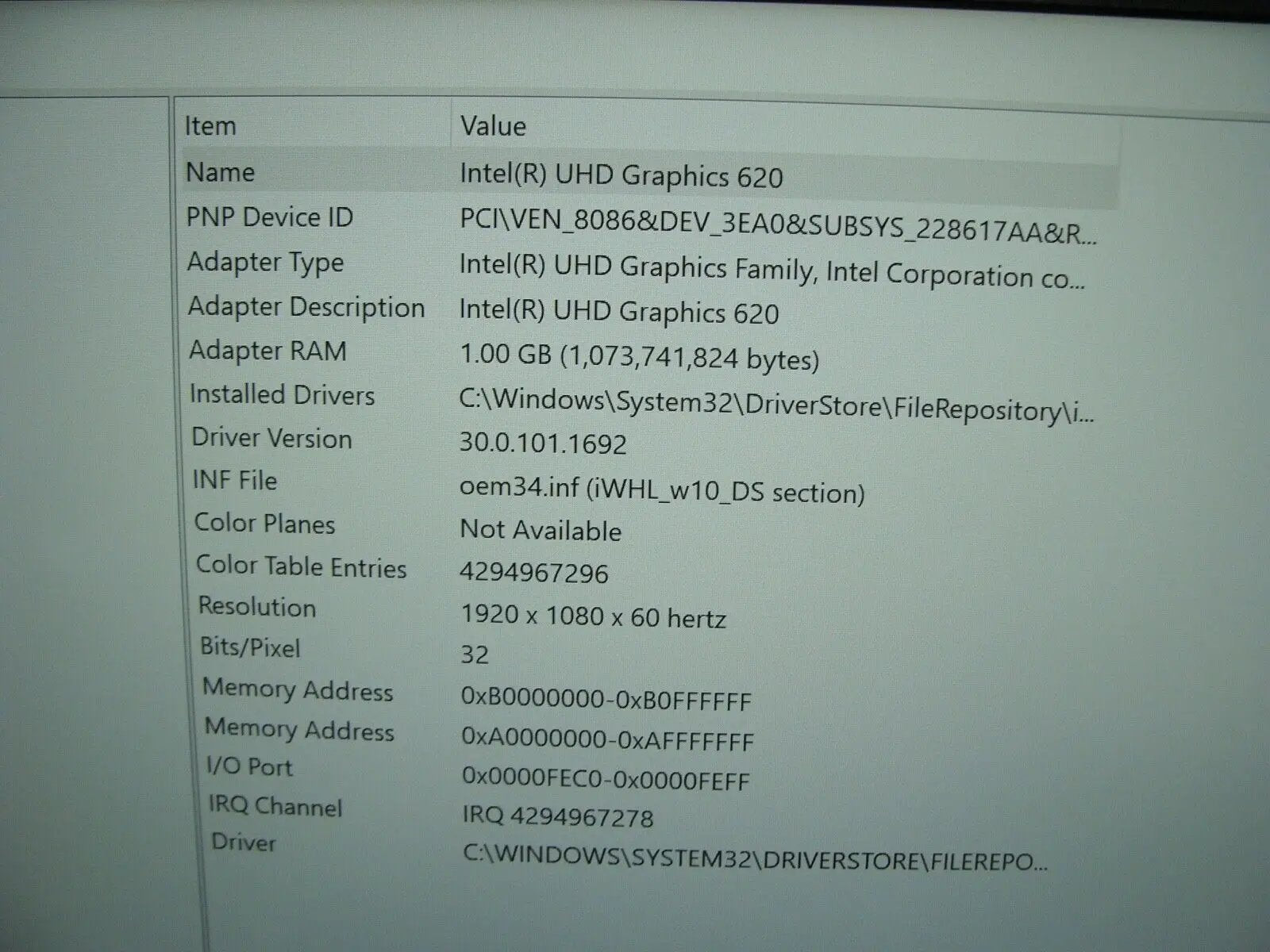
Task: Select the Adapter Type row label
Action: [265, 262]
